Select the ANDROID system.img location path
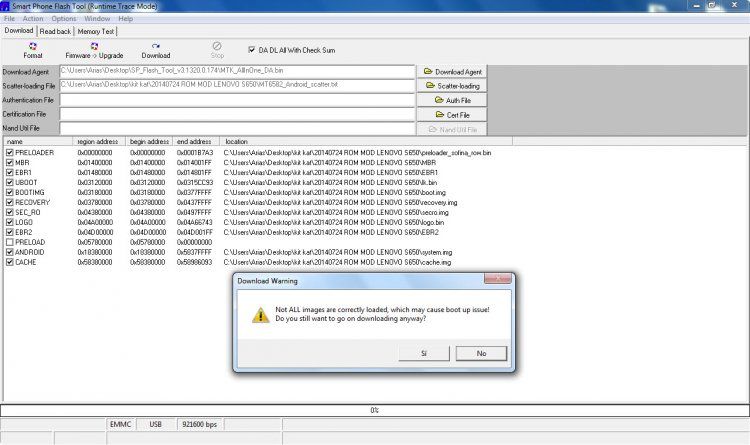The image size is (750, 445). point(338,252)
